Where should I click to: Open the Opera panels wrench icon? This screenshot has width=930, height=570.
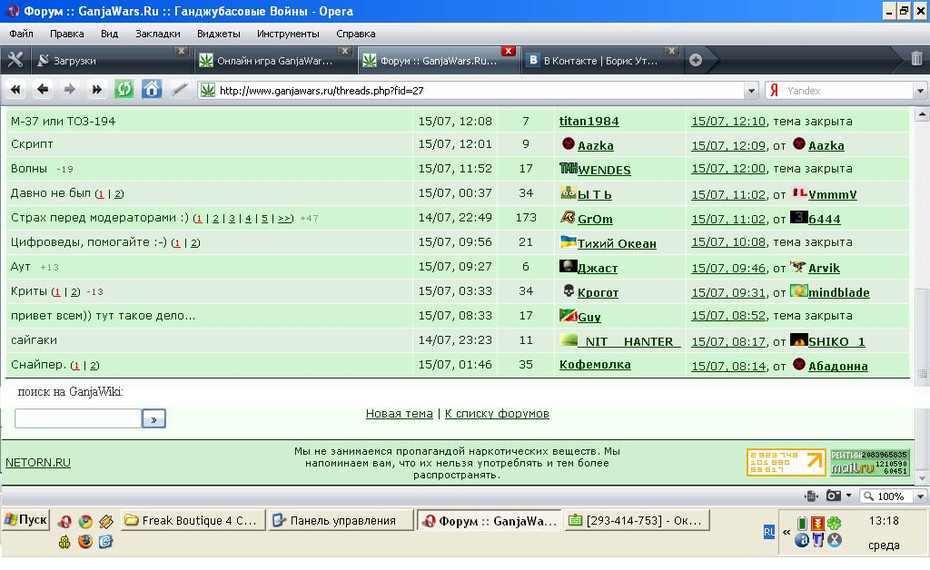click(15, 59)
